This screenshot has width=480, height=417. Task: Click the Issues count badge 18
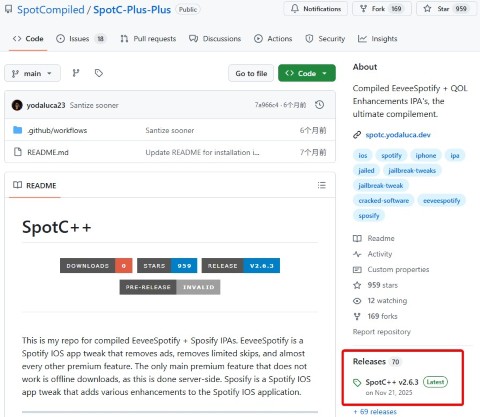tap(100, 39)
